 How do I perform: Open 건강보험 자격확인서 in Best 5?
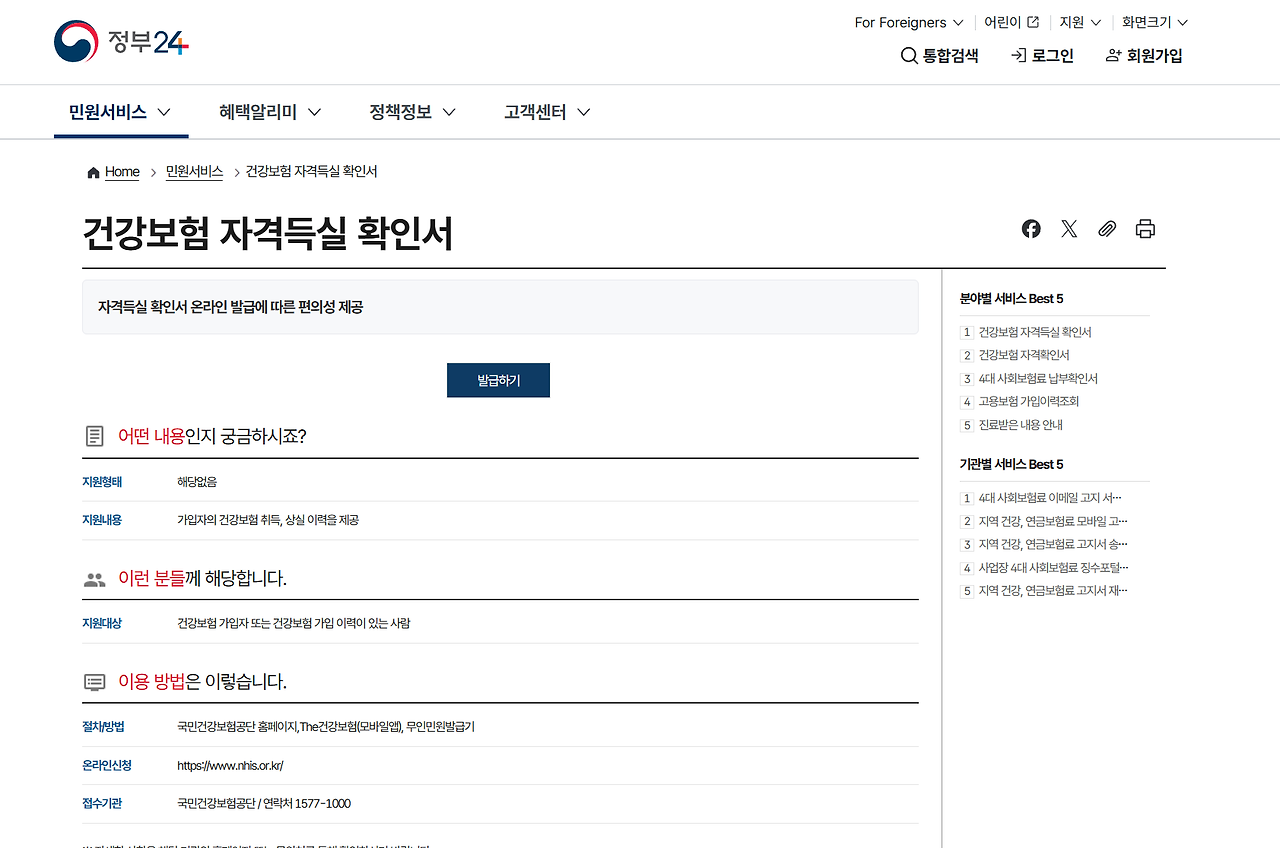coord(1024,355)
